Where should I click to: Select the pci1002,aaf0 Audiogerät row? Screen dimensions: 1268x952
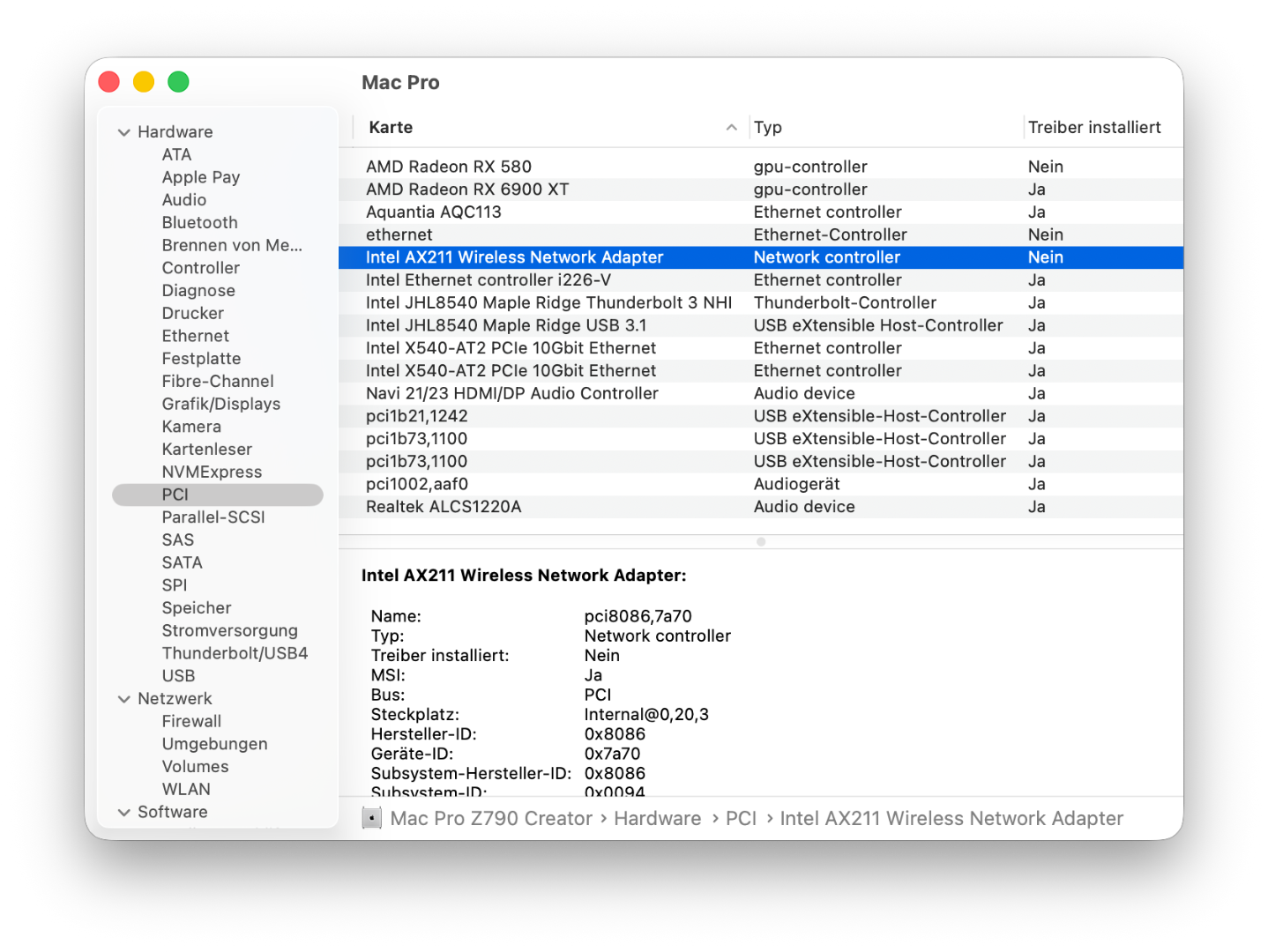[761, 484]
